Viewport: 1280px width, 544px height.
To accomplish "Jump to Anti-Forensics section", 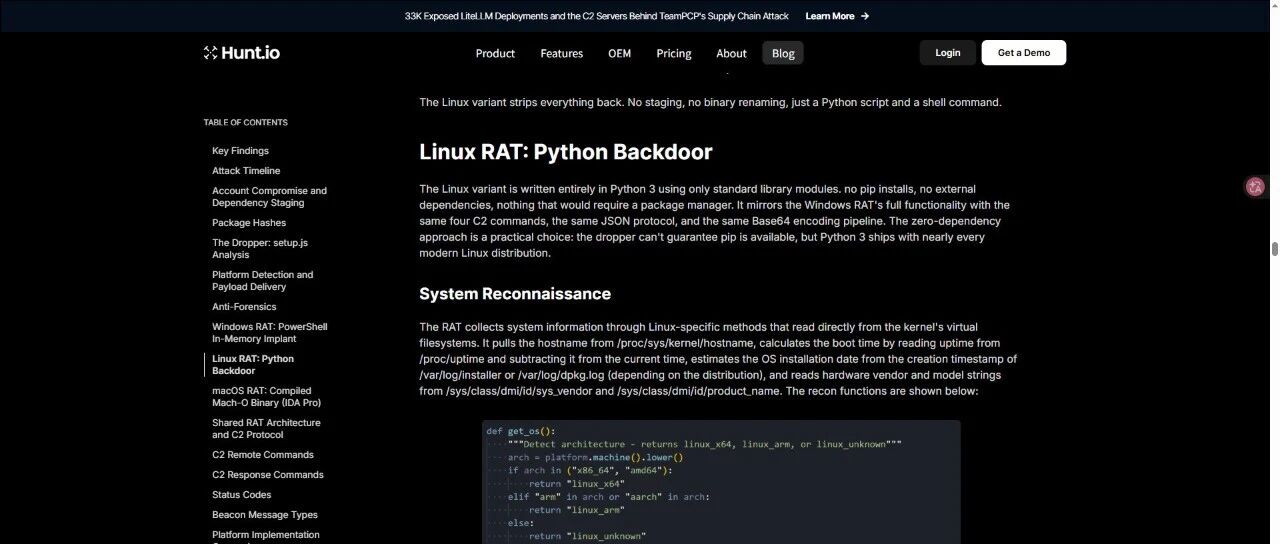I will [x=244, y=307].
